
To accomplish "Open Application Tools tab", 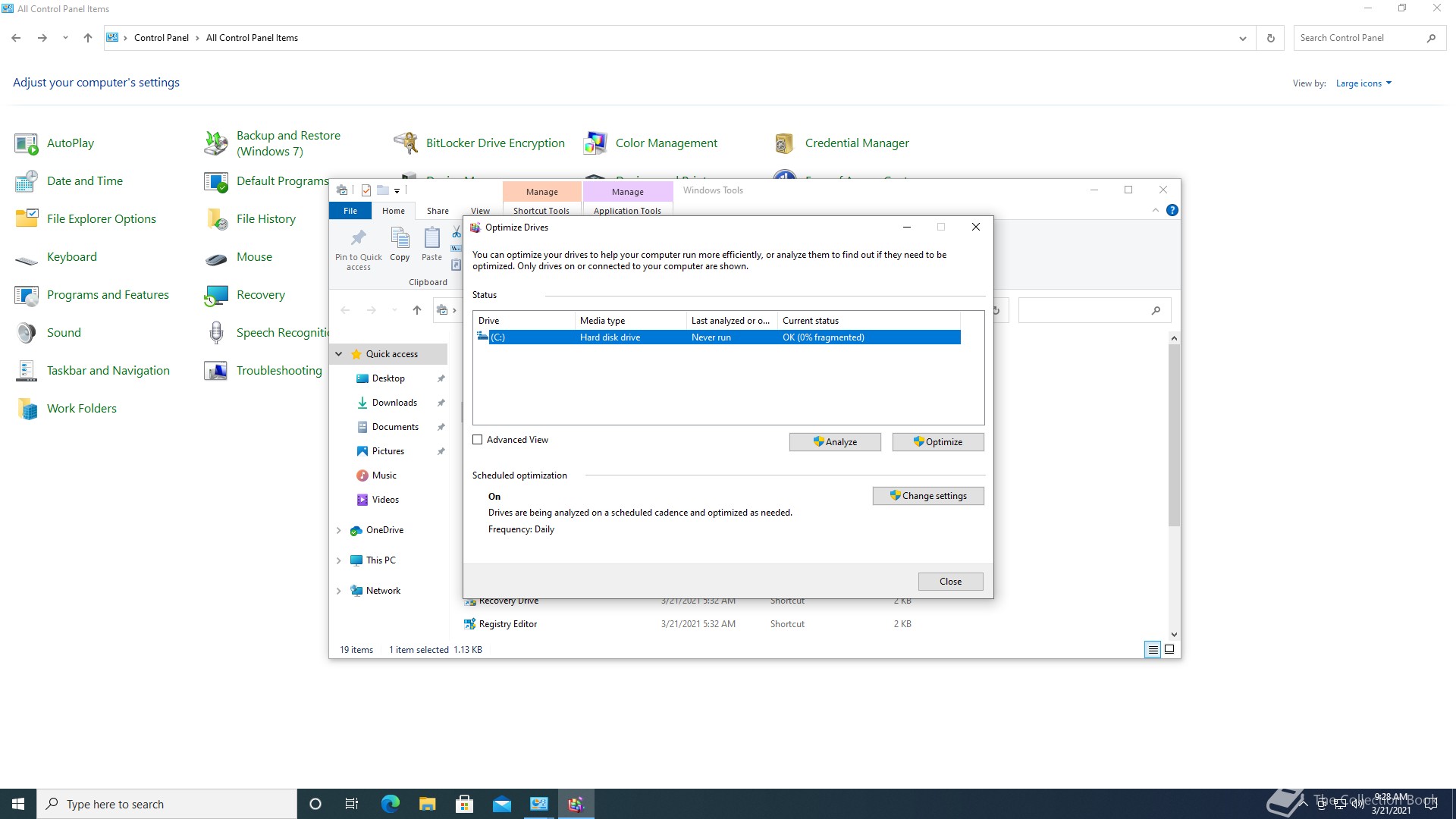I will click(x=628, y=211).
